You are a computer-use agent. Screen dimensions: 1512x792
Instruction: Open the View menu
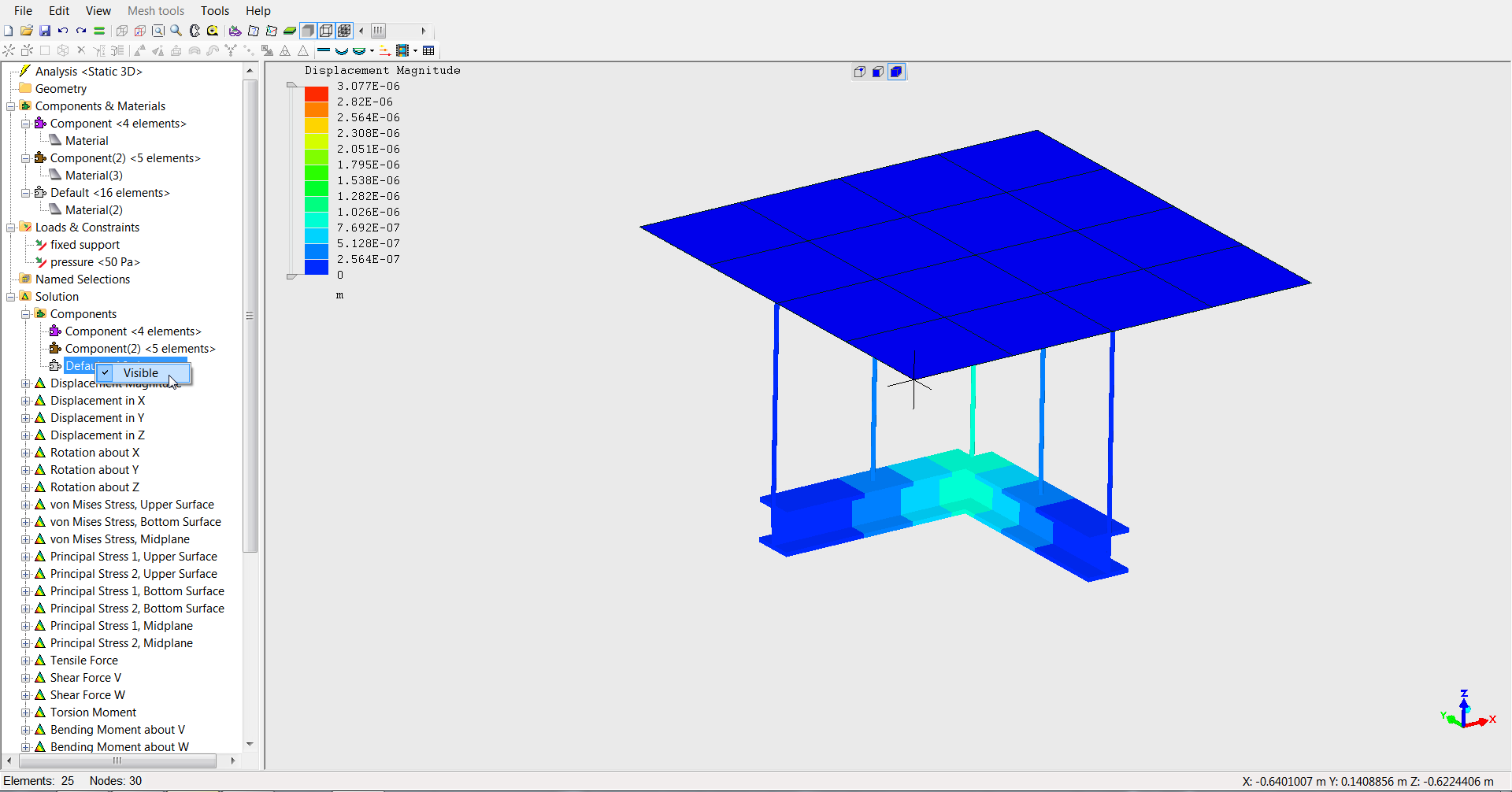[98, 10]
